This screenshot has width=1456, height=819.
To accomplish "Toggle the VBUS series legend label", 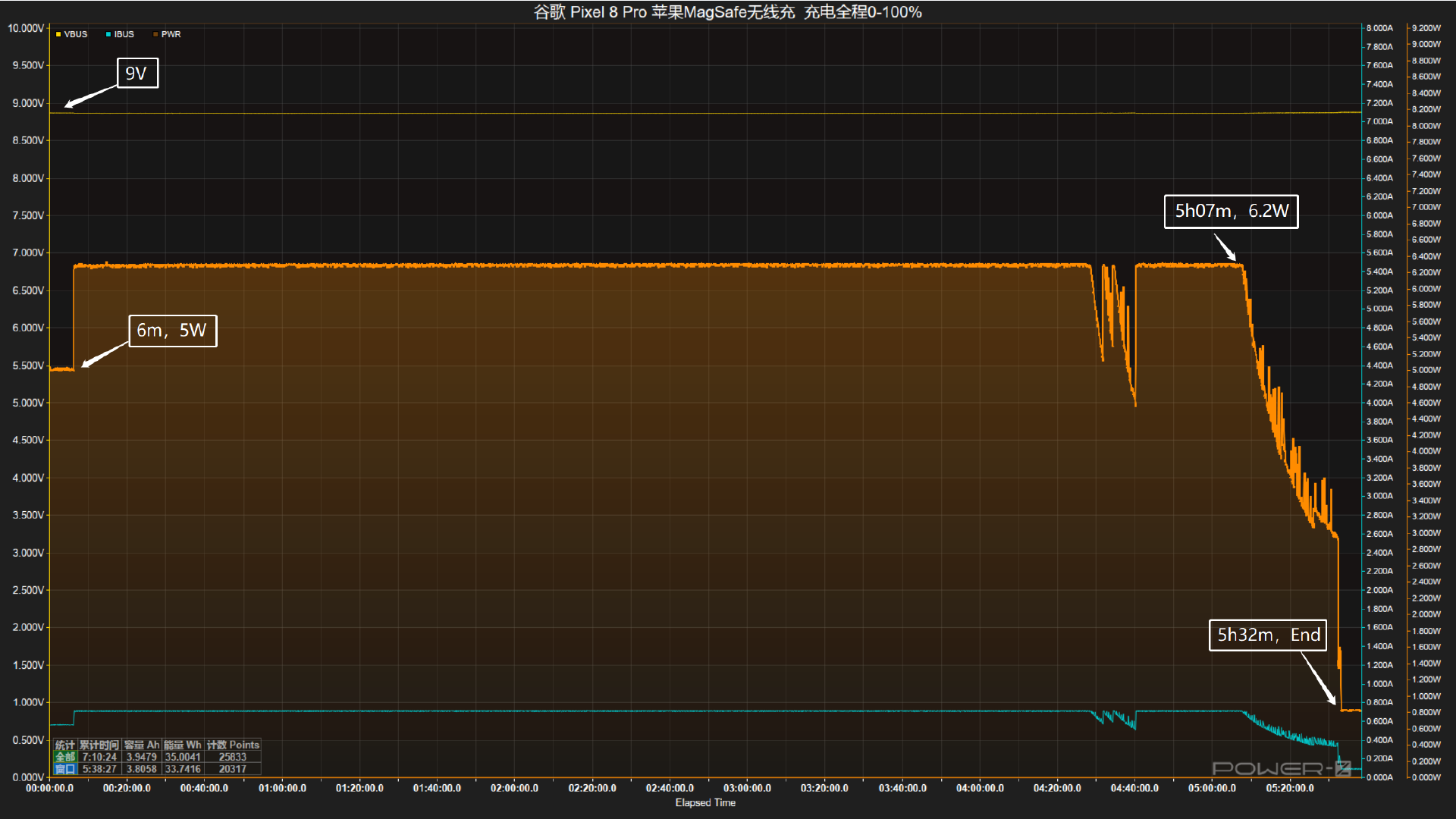I will coord(76,34).
